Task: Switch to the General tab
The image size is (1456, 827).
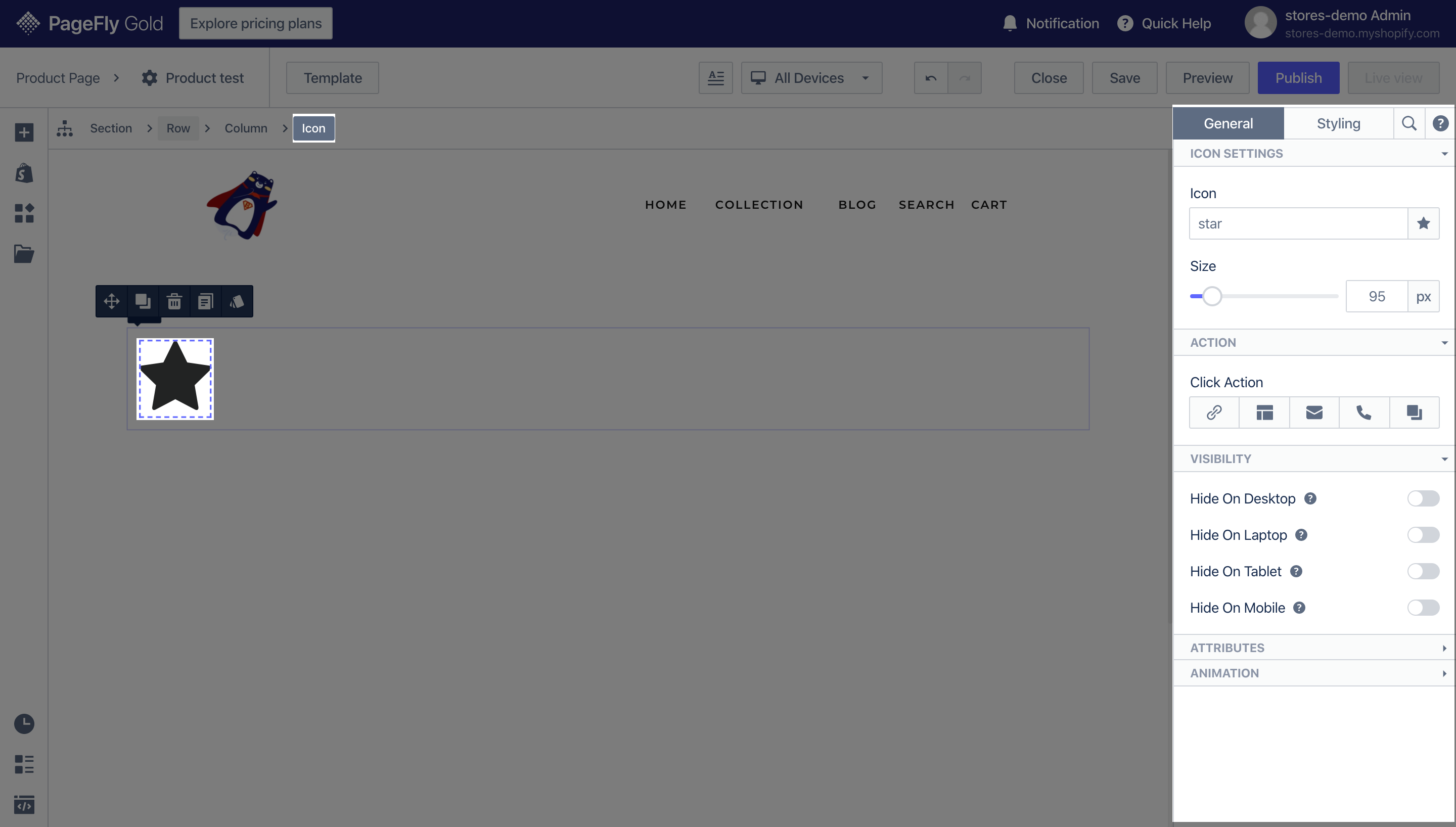Action: click(x=1227, y=123)
